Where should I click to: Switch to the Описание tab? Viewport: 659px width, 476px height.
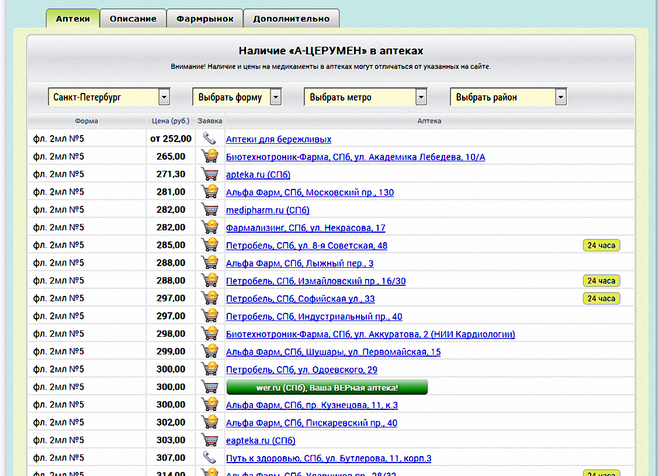[x=132, y=18]
